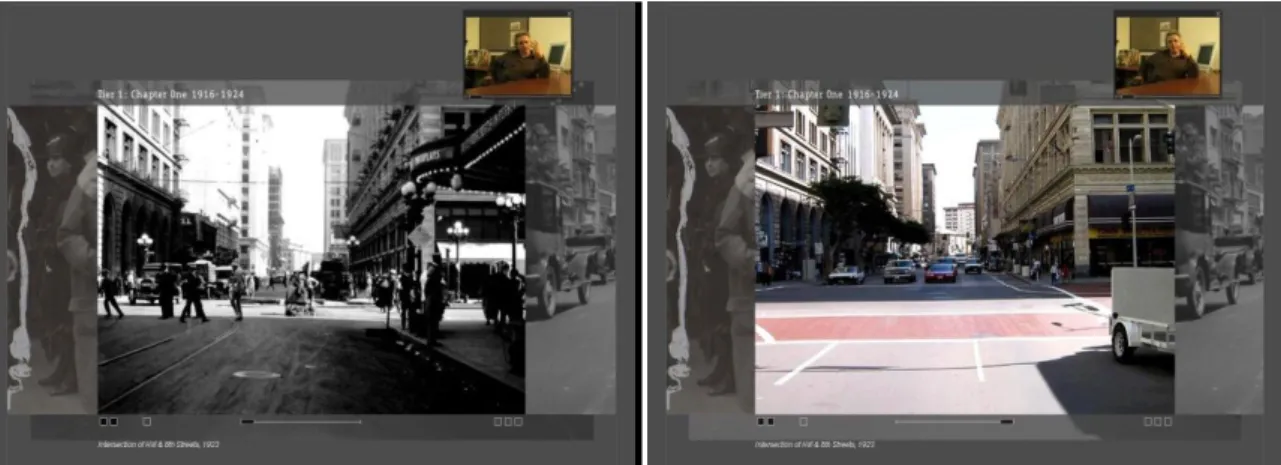
Task: Select the previous faded image strip, right panel
Action: [710, 259]
